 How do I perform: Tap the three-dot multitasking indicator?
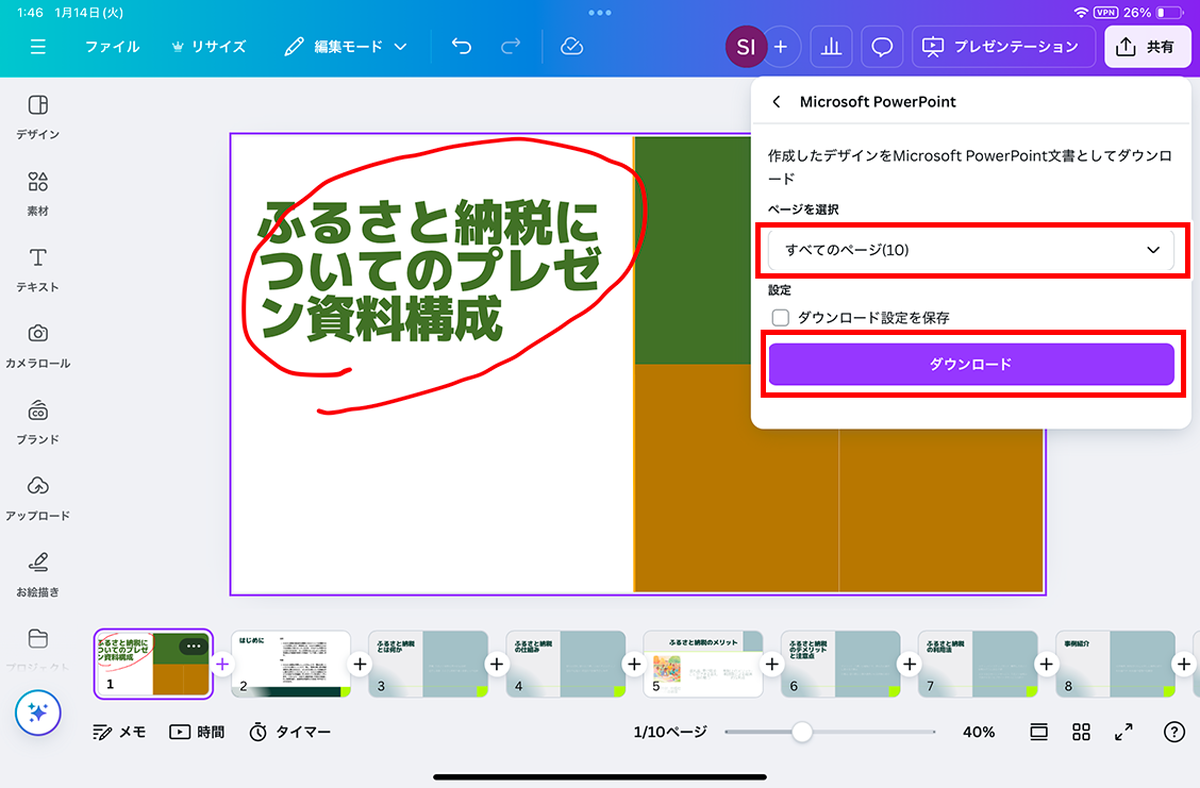pos(600,12)
